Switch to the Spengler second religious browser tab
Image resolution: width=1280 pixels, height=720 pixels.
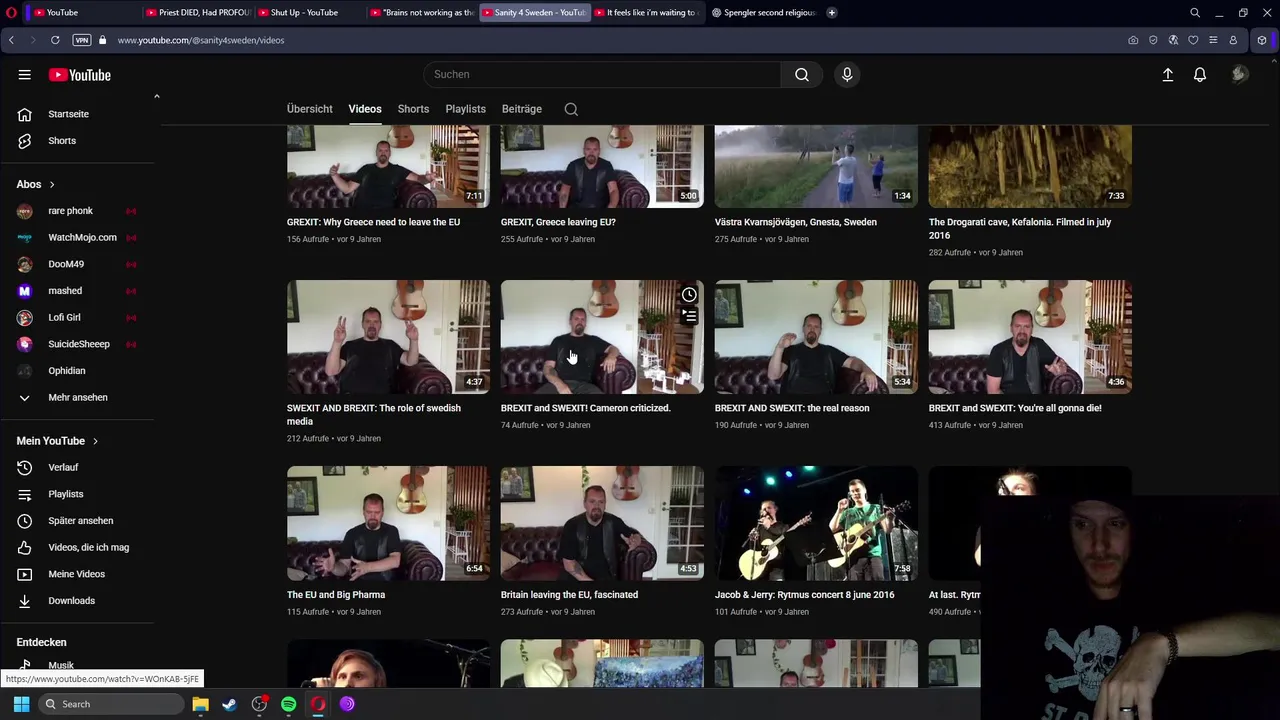764,13
